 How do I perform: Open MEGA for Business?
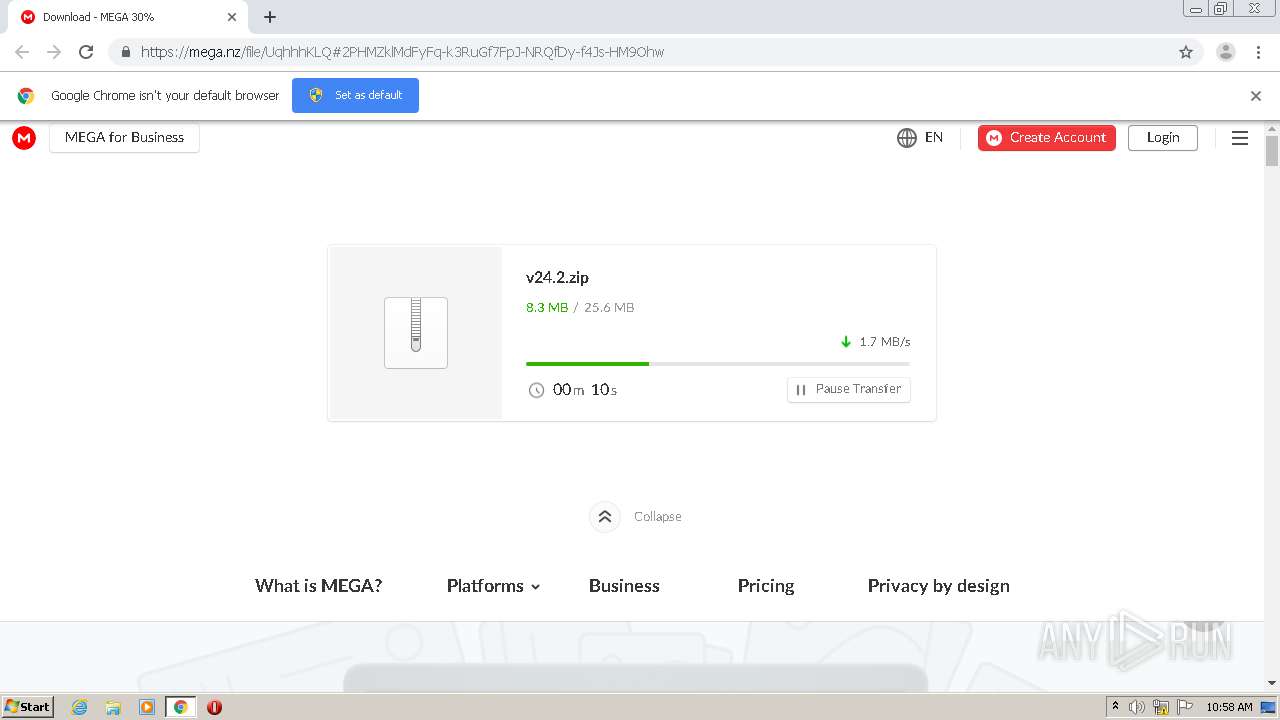pos(124,138)
